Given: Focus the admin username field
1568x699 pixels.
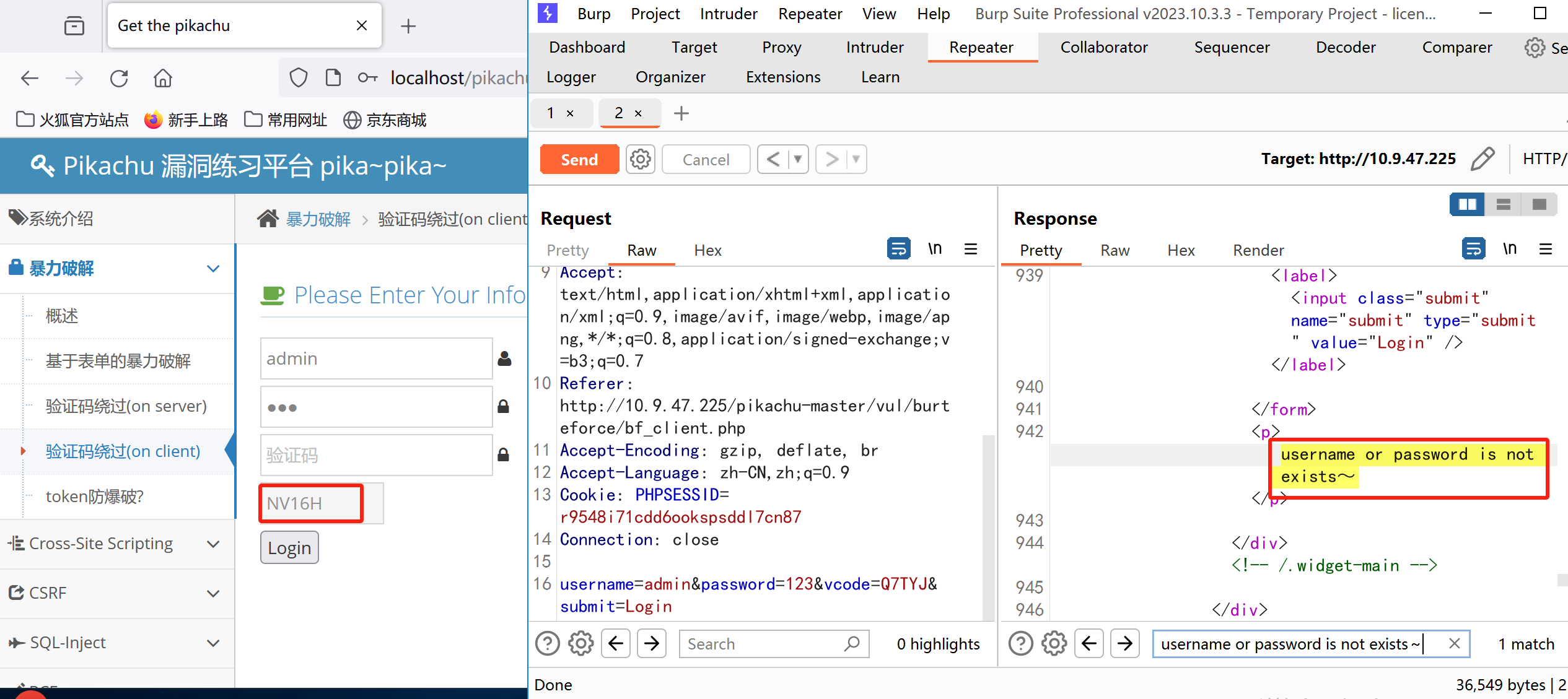Looking at the screenshot, I should pos(376,358).
